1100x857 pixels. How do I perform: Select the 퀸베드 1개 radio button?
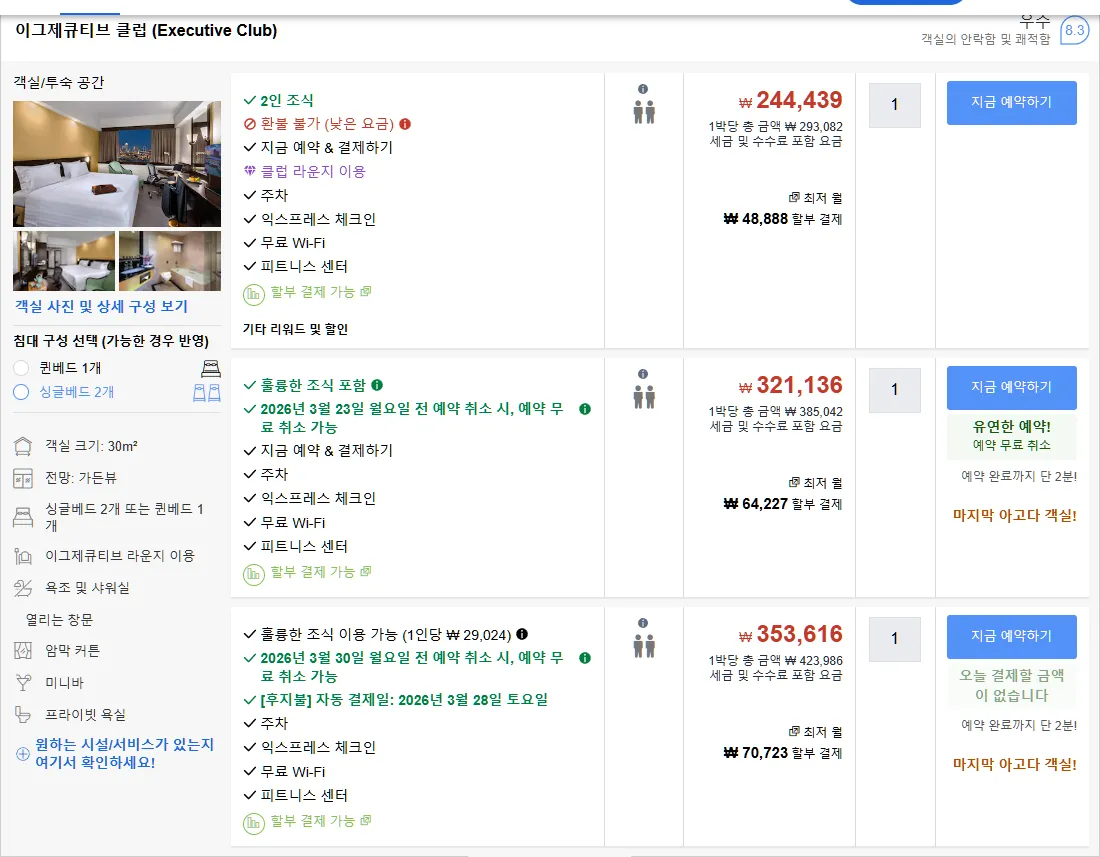tap(21, 368)
